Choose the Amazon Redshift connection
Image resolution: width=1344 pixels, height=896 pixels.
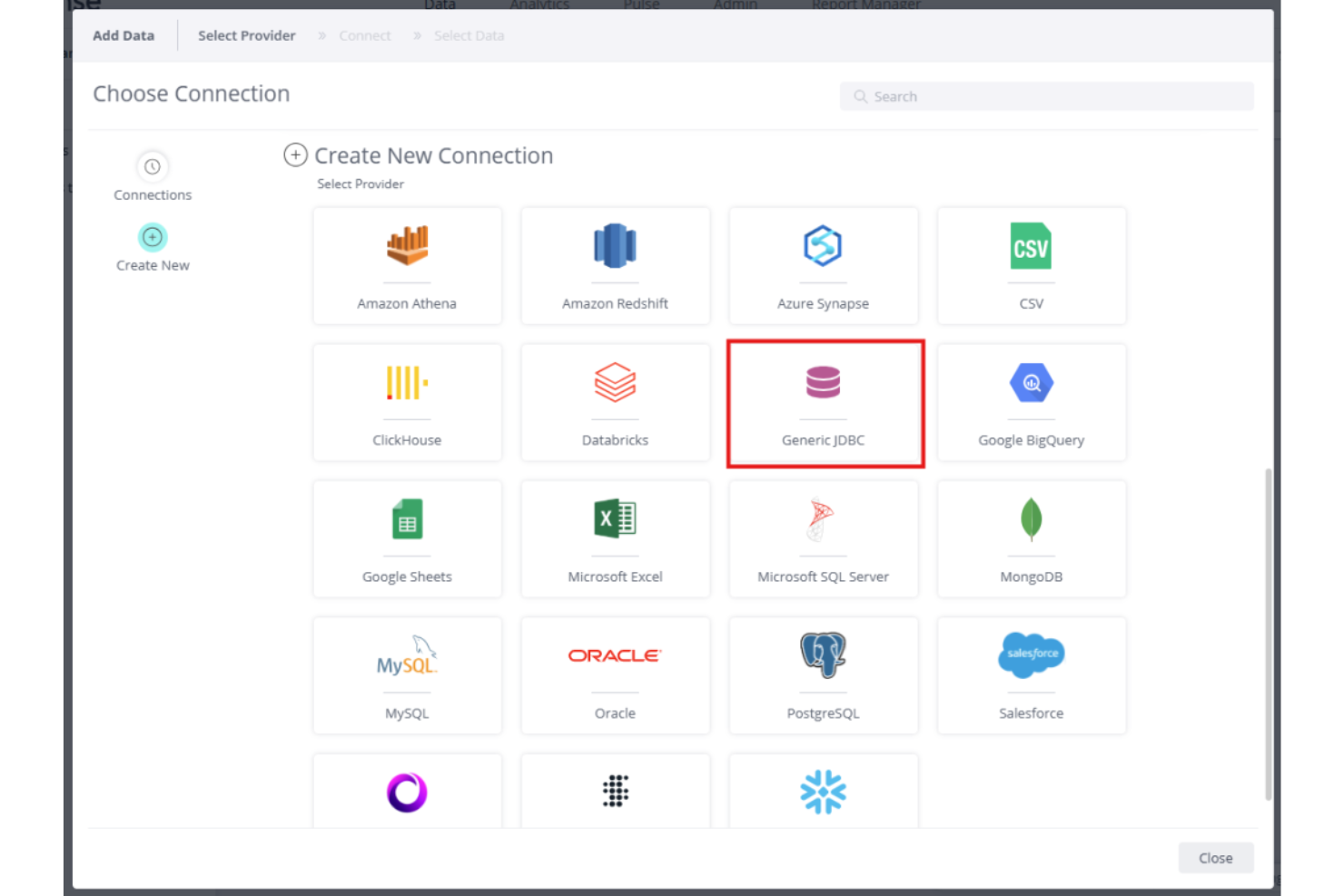615,265
